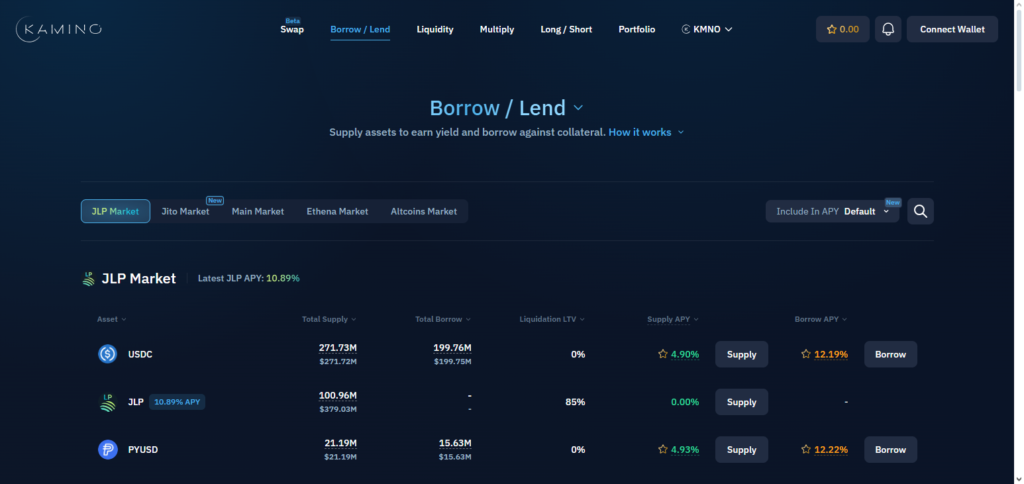
Task: Switch to Jito Market tab
Action: tap(185, 212)
